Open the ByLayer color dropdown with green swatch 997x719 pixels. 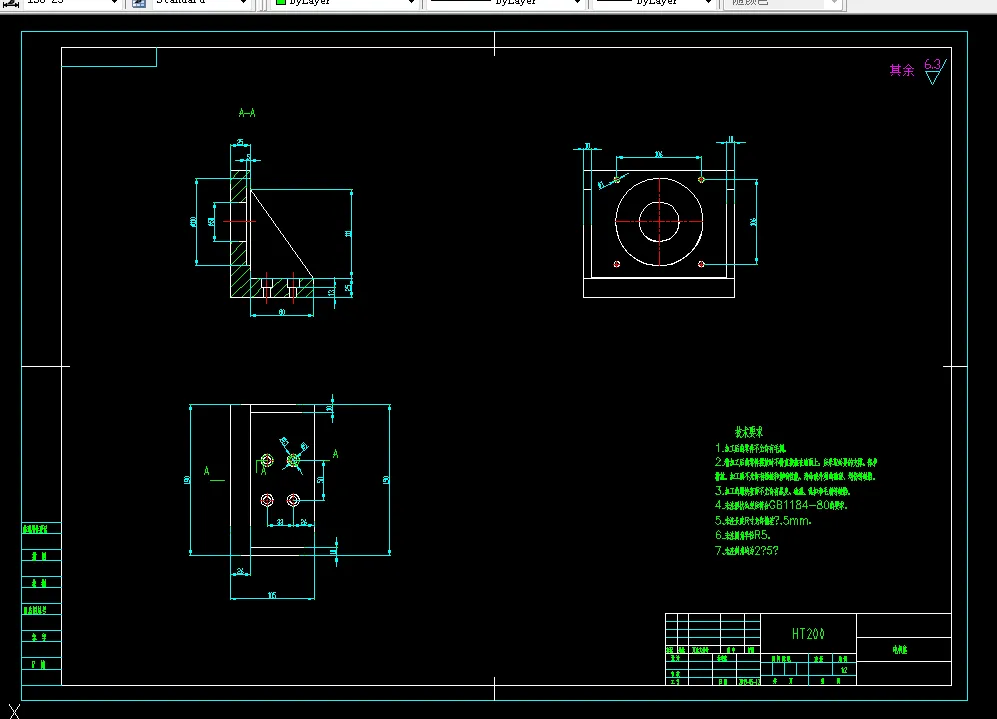(344, 3)
